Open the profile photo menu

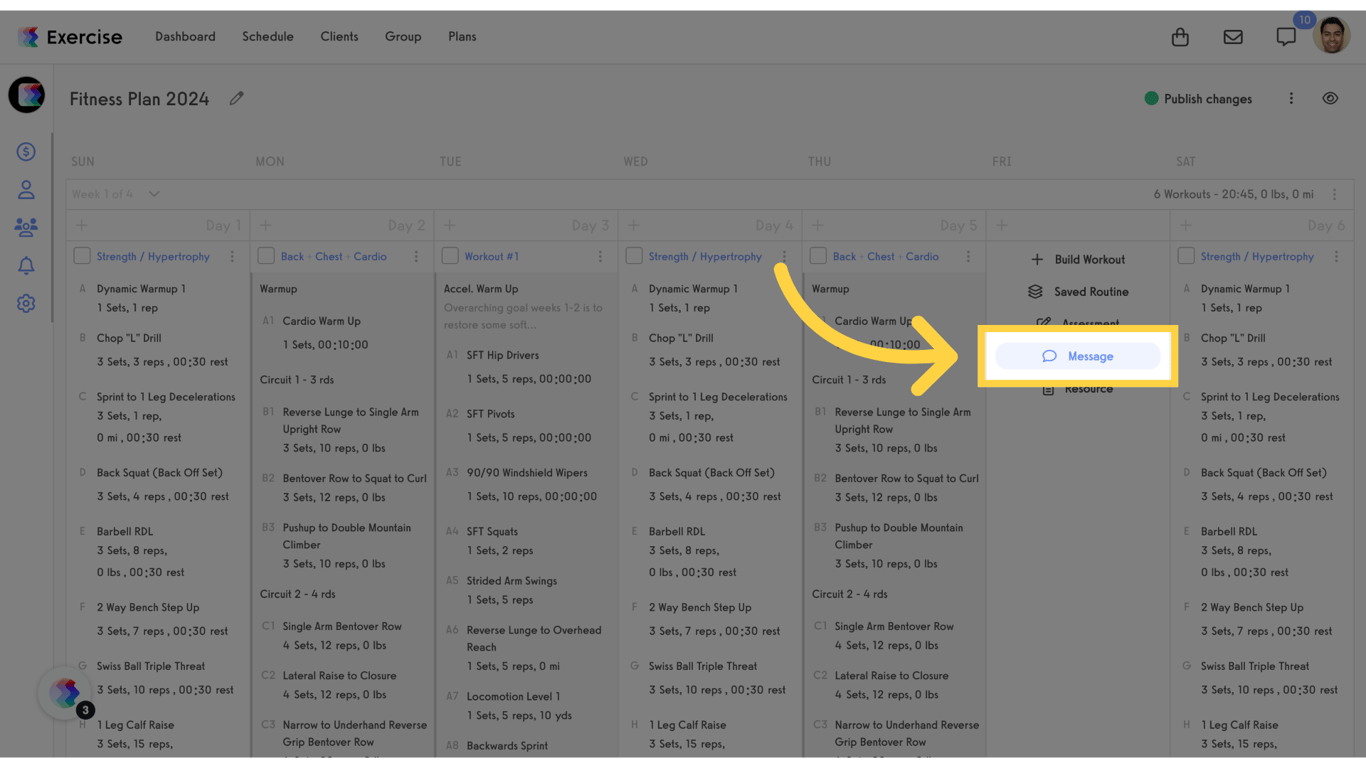tap(1332, 36)
